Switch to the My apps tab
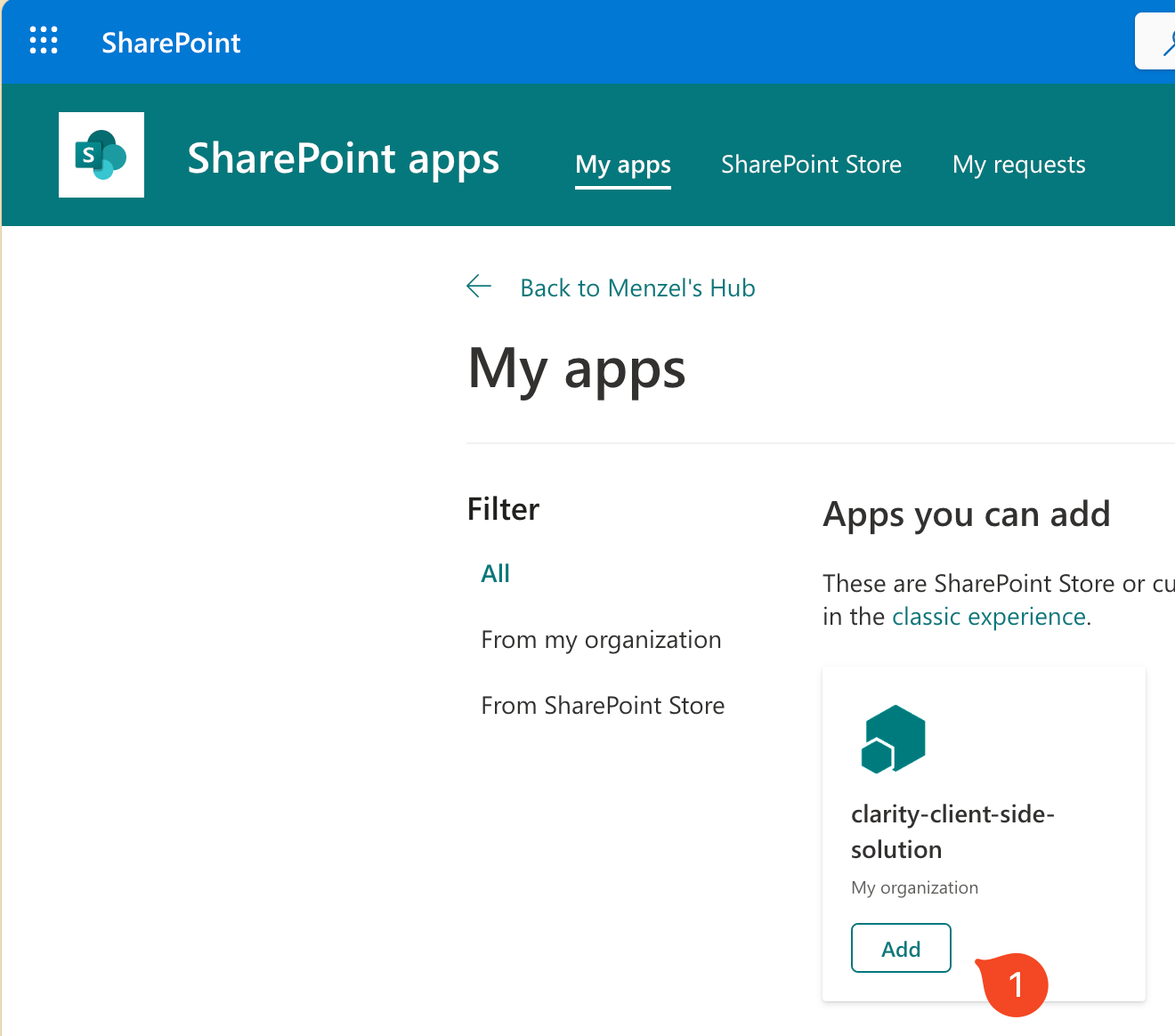Viewport: 1175px width, 1036px height. (622, 165)
